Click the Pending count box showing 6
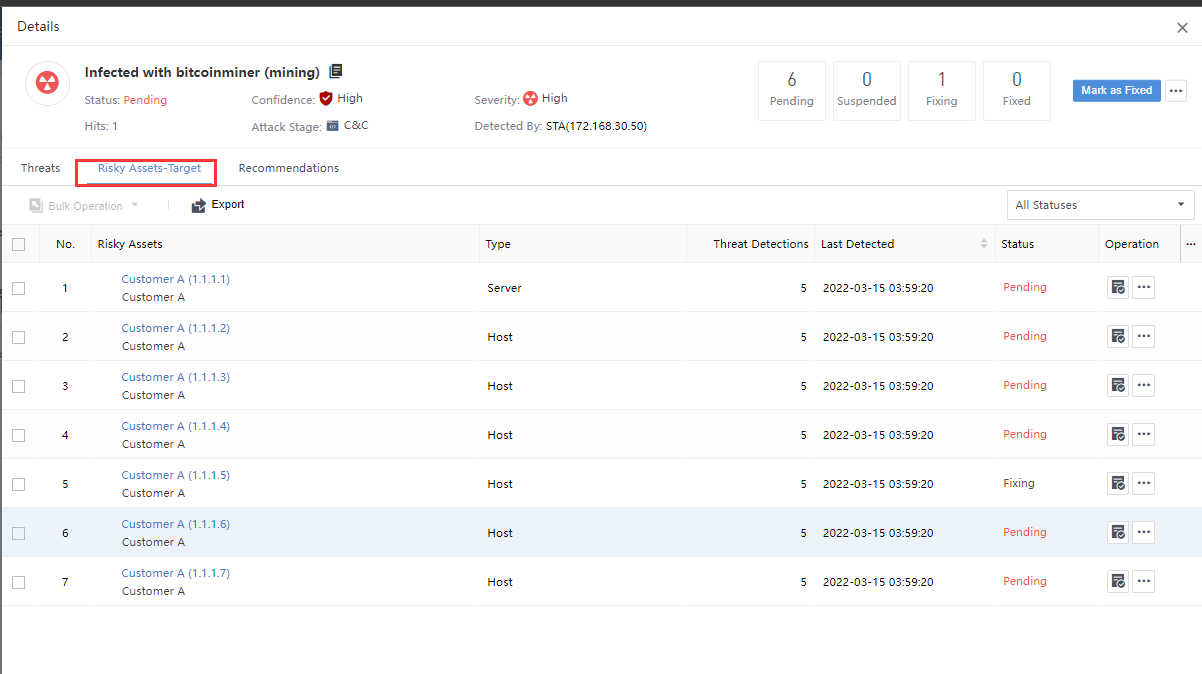 [791, 91]
